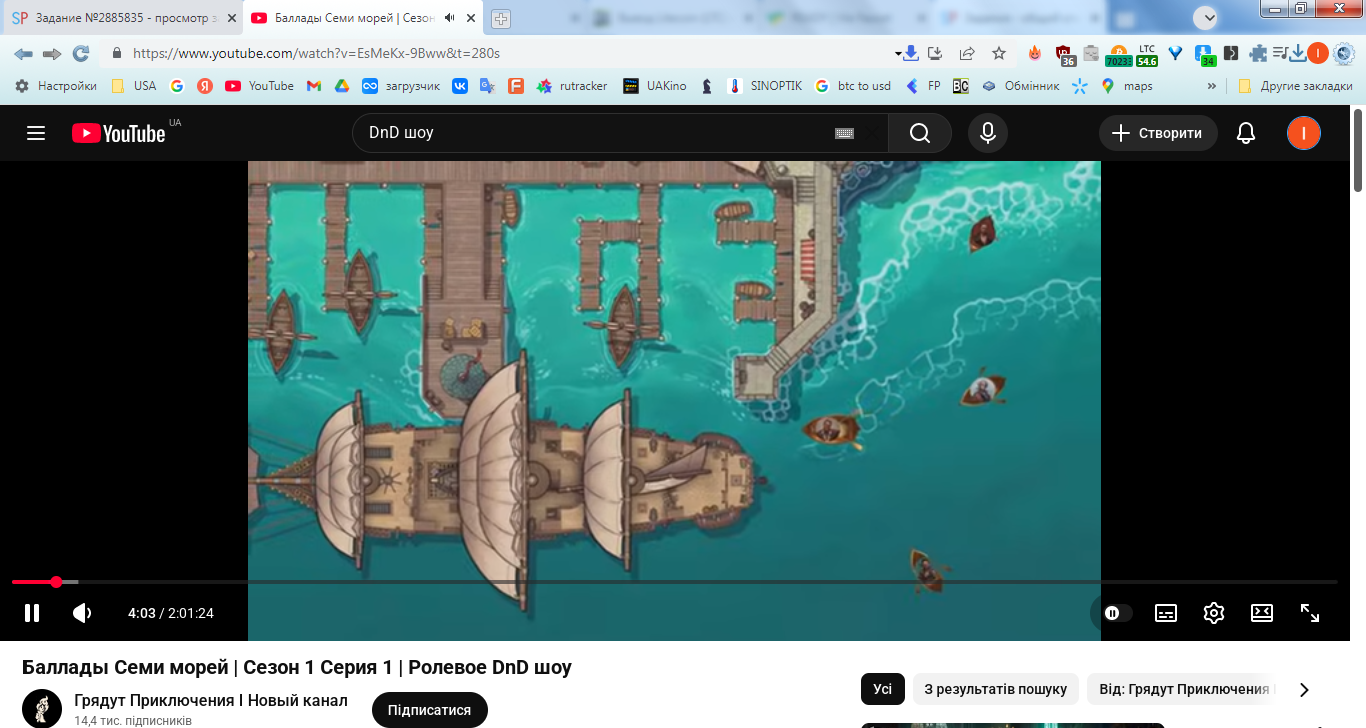Open the on-screen keyboard in the search box
Image resolution: width=1366 pixels, height=728 pixels.
[844, 133]
